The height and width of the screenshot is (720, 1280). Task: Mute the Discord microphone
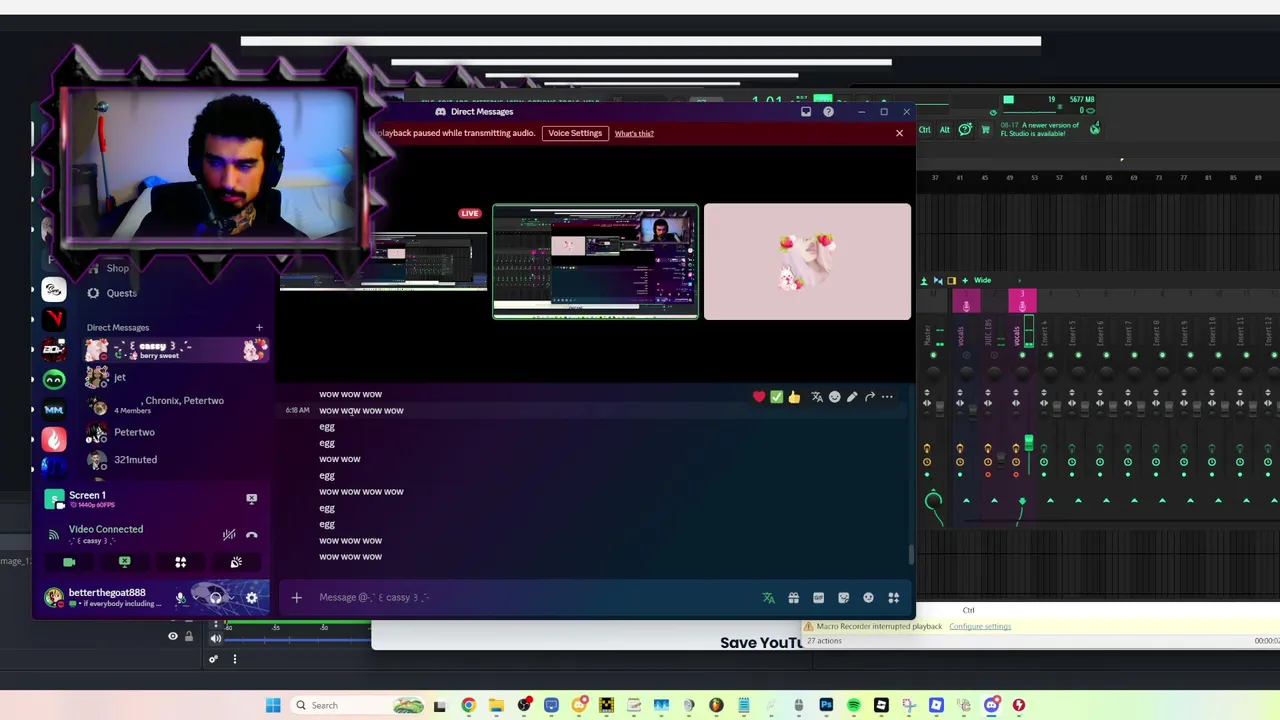(x=181, y=598)
